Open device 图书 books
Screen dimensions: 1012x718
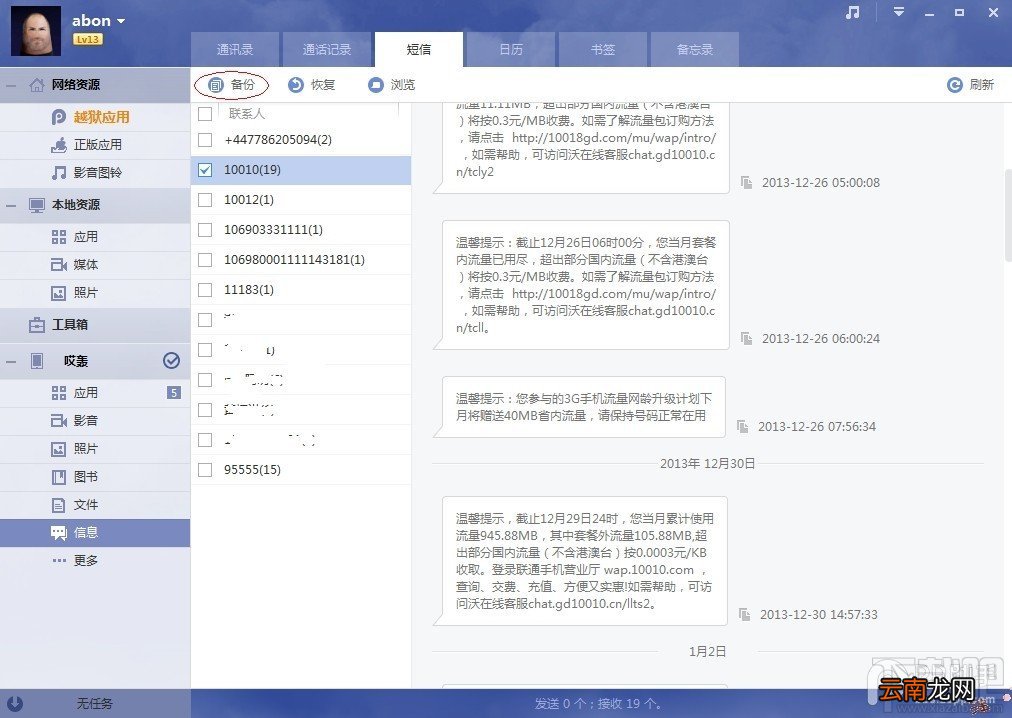tap(95, 477)
